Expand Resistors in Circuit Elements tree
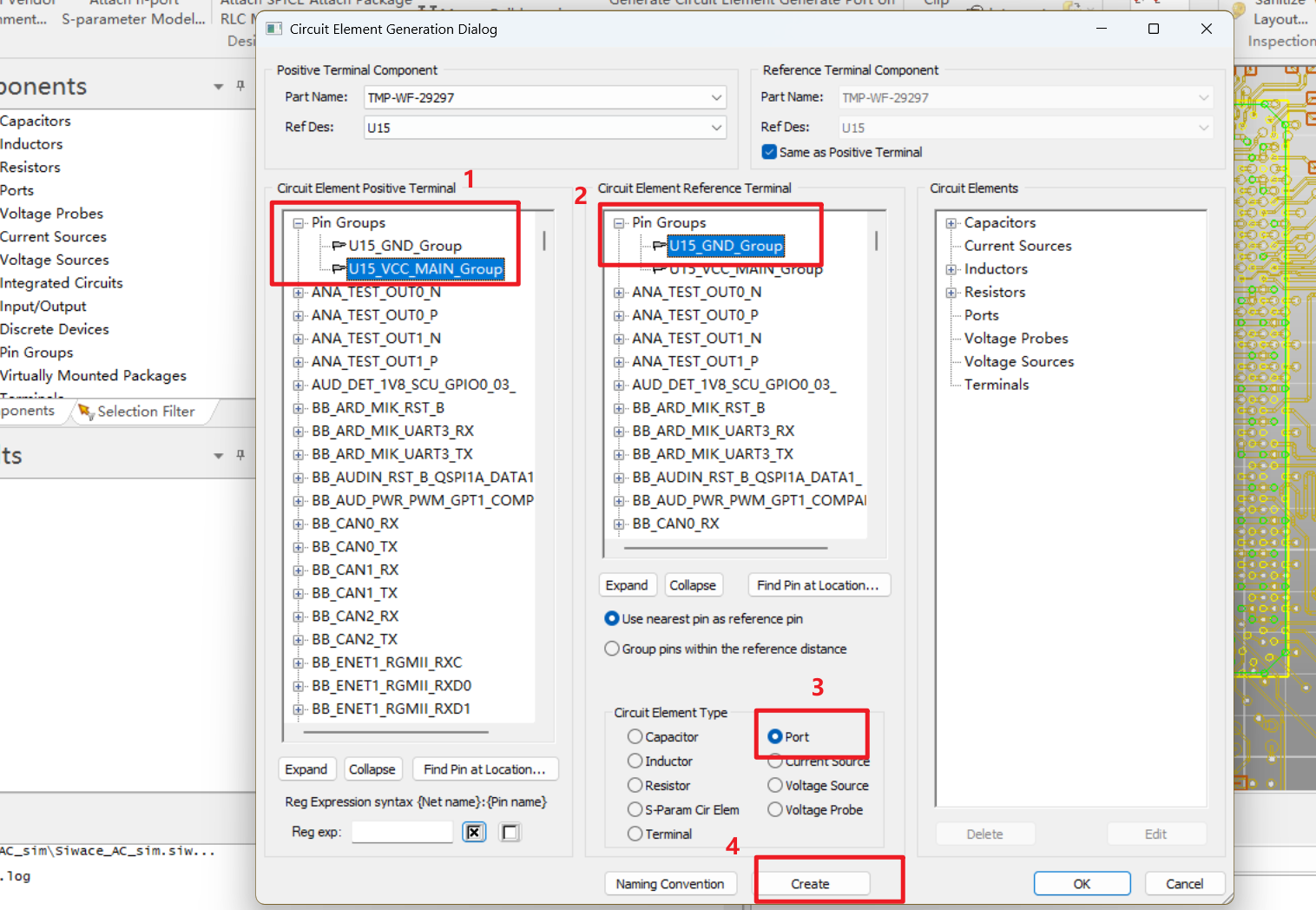 (x=951, y=293)
